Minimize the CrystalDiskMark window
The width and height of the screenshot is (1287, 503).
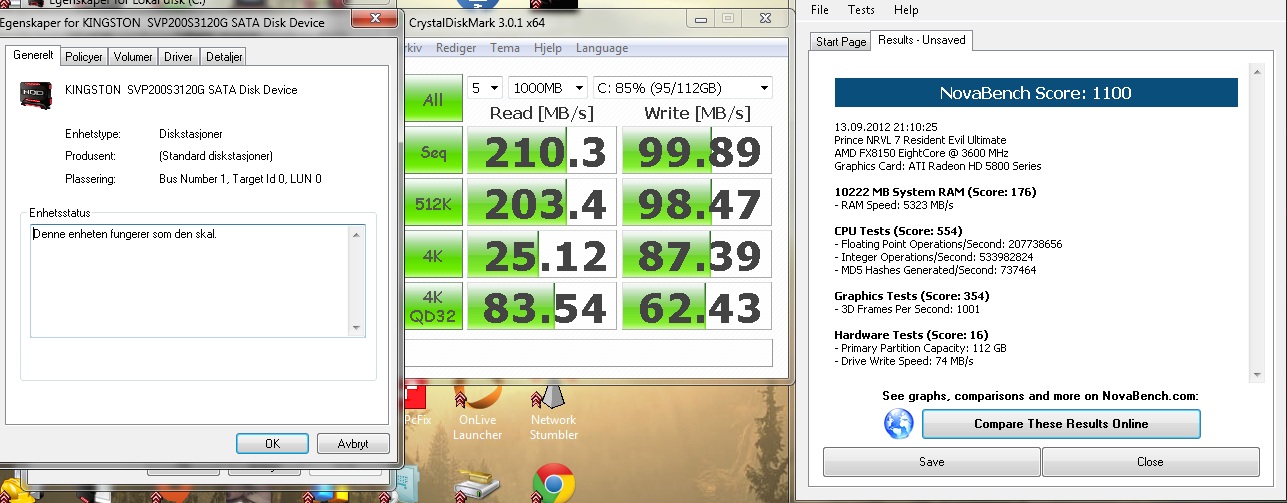(699, 18)
